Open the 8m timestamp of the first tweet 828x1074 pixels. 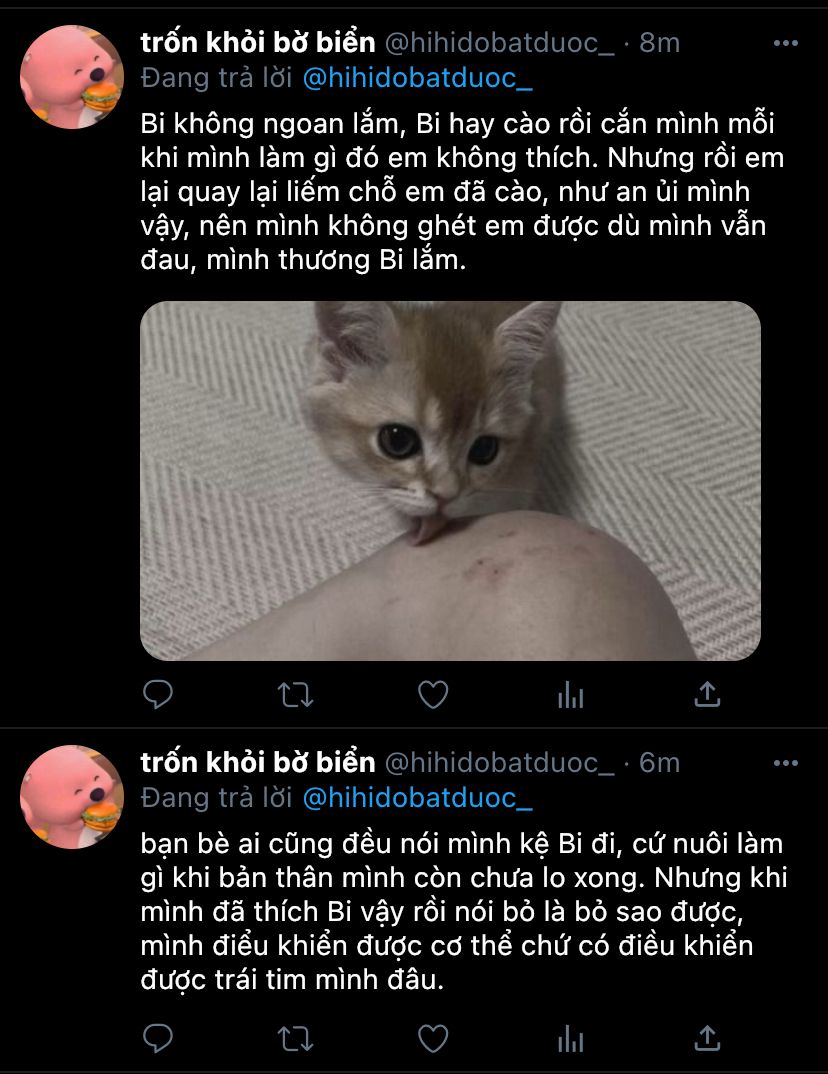tap(660, 43)
